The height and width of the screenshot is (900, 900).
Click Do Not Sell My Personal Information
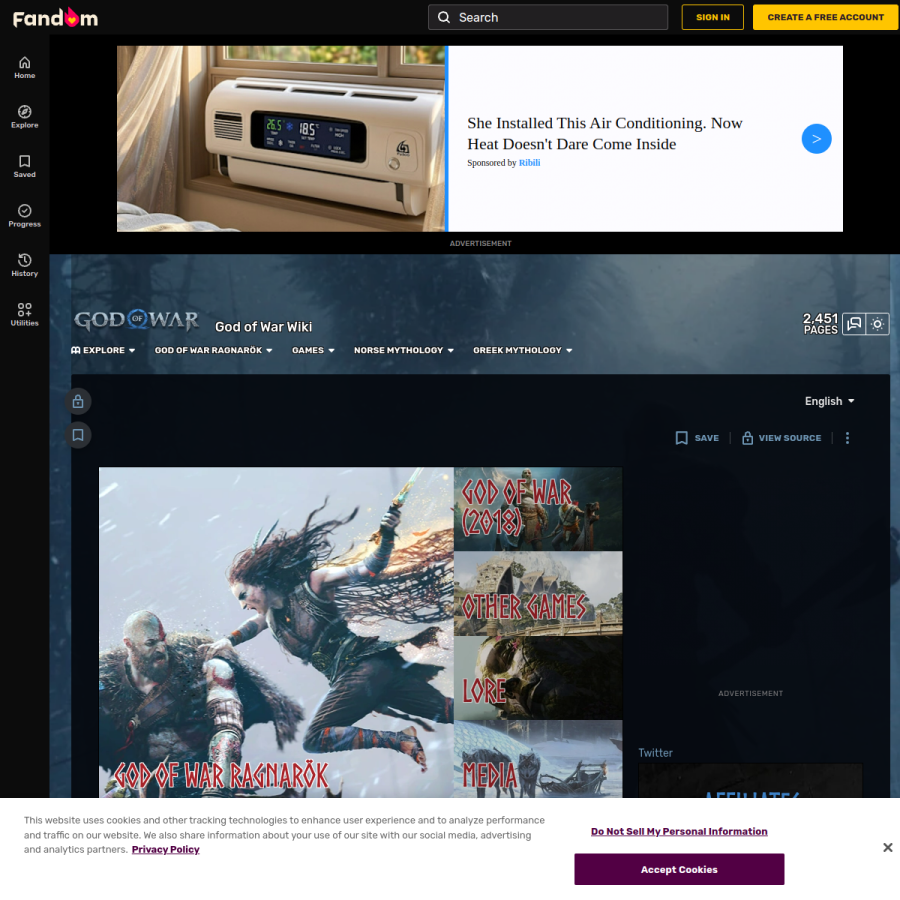(679, 831)
